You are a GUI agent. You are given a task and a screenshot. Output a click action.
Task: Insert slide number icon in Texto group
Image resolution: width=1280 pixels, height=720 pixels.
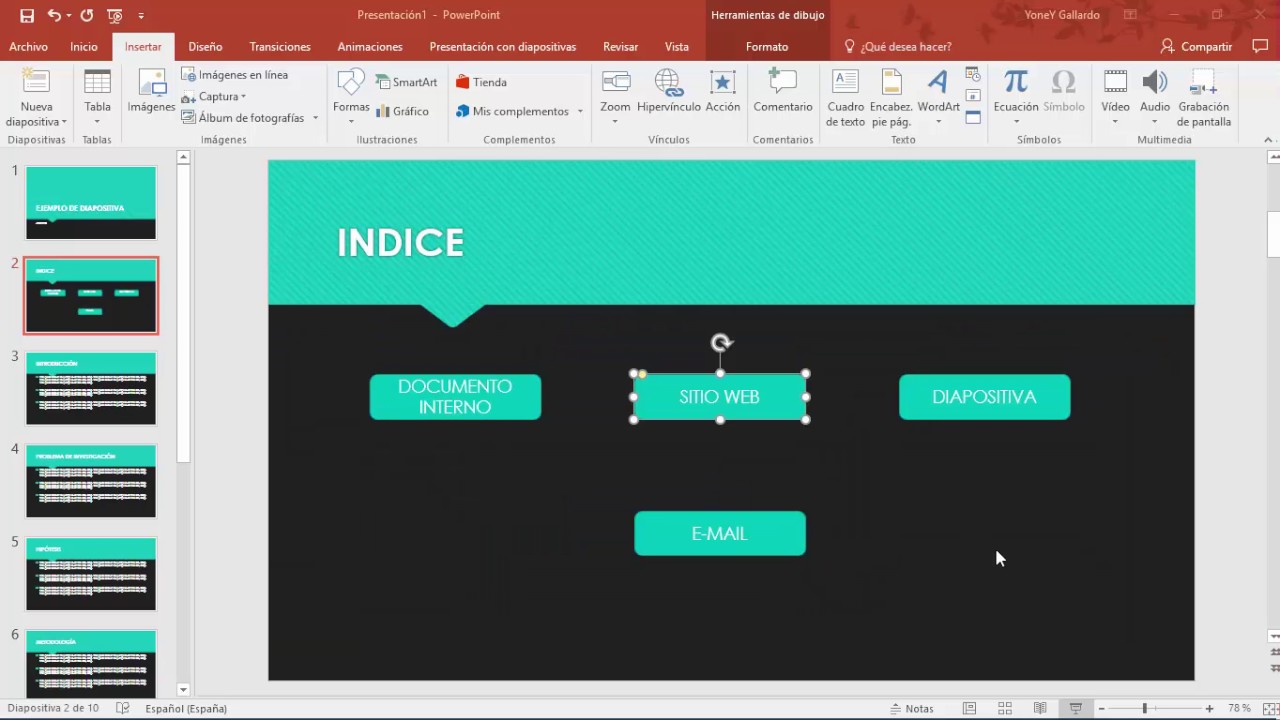tap(973, 96)
